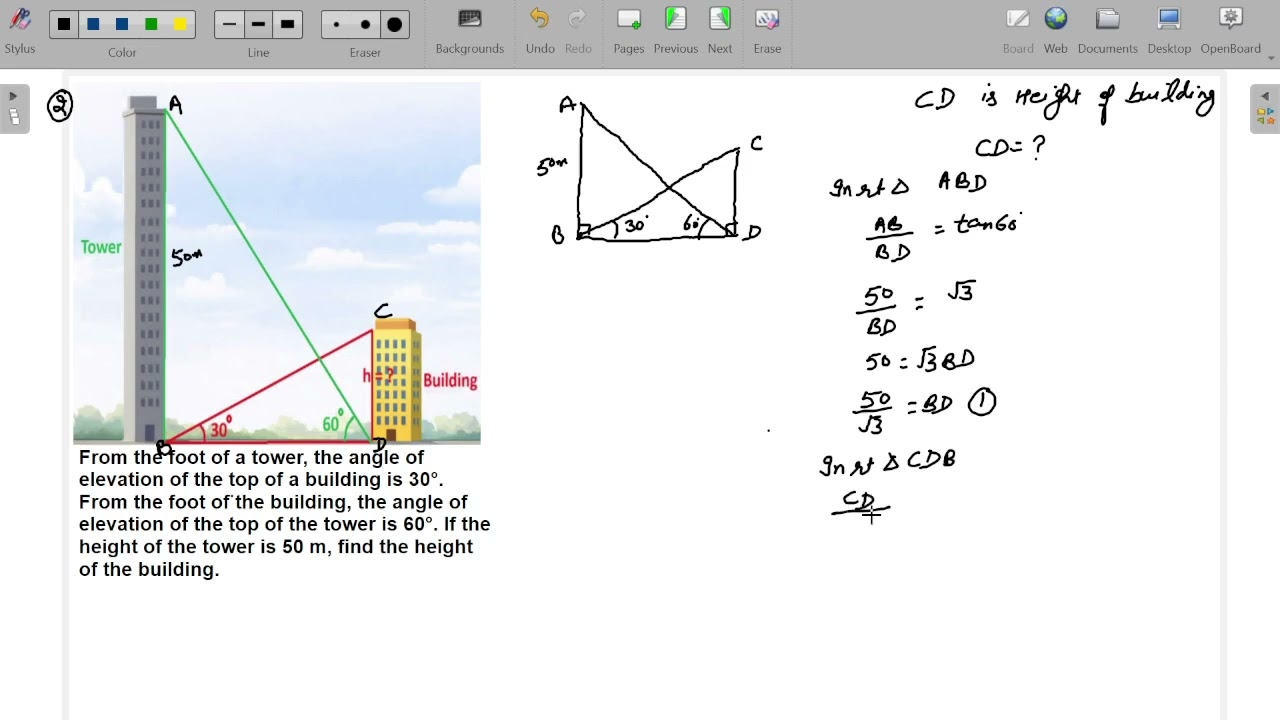This screenshot has width=1280, height=720.
Task: Select the yellow pen color
Action: 180,24
